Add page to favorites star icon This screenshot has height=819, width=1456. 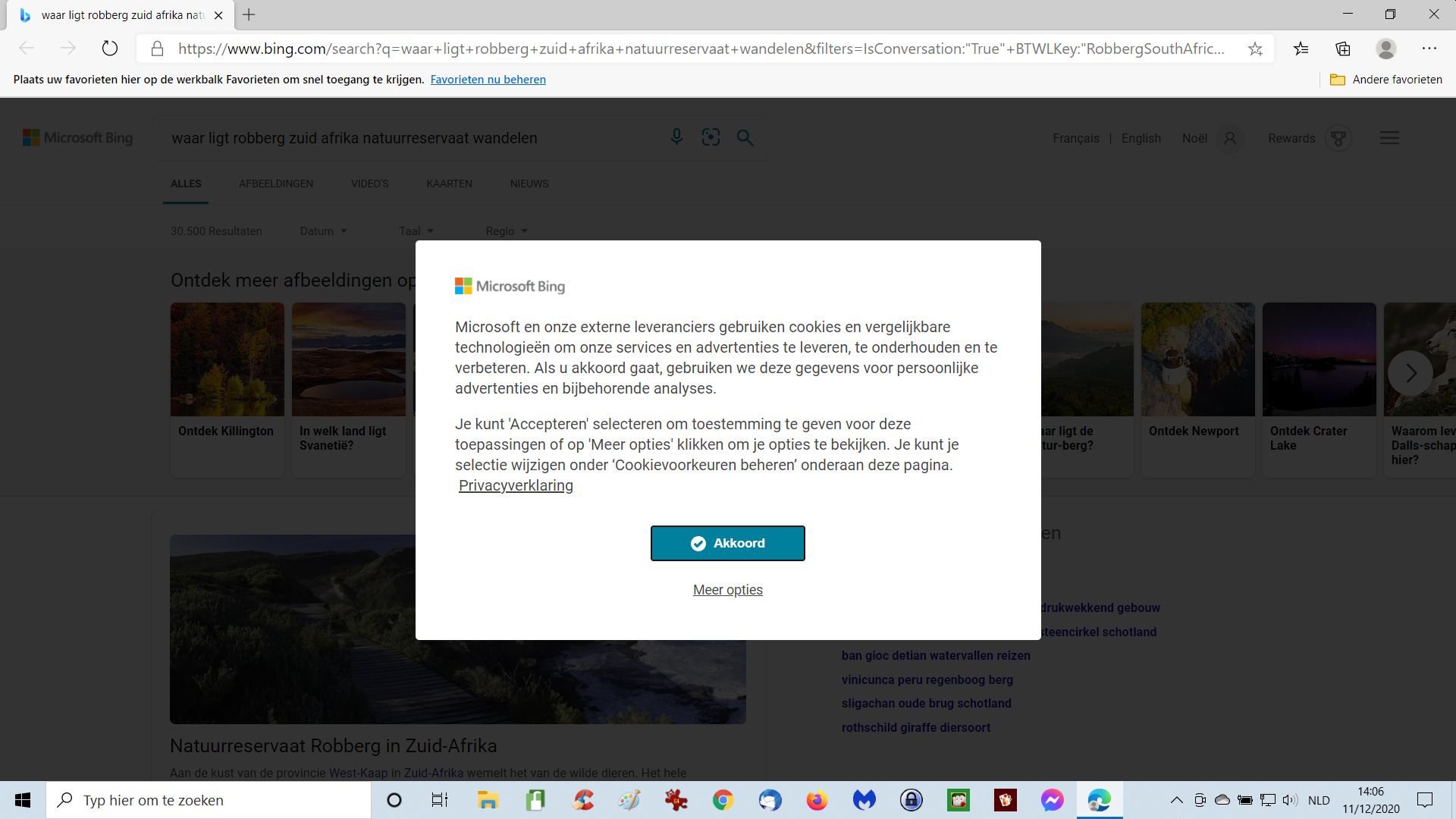1255,49
